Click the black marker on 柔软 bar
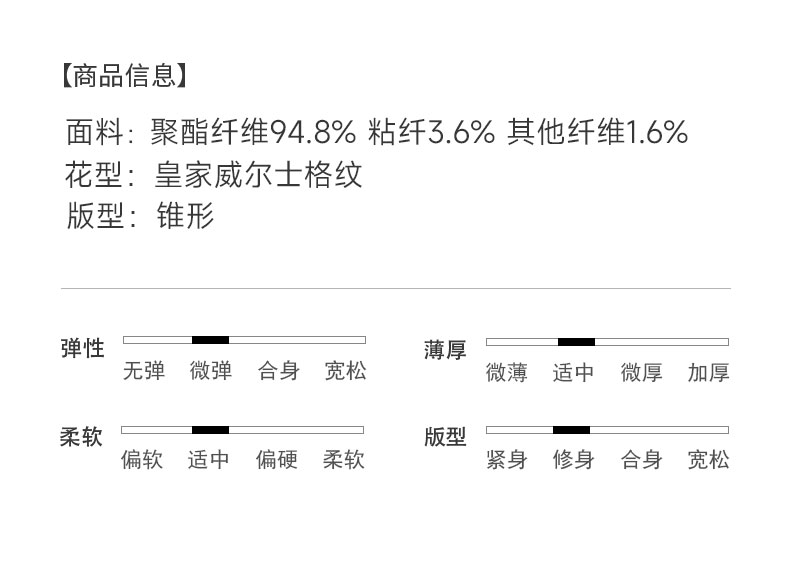 point(210,430)
